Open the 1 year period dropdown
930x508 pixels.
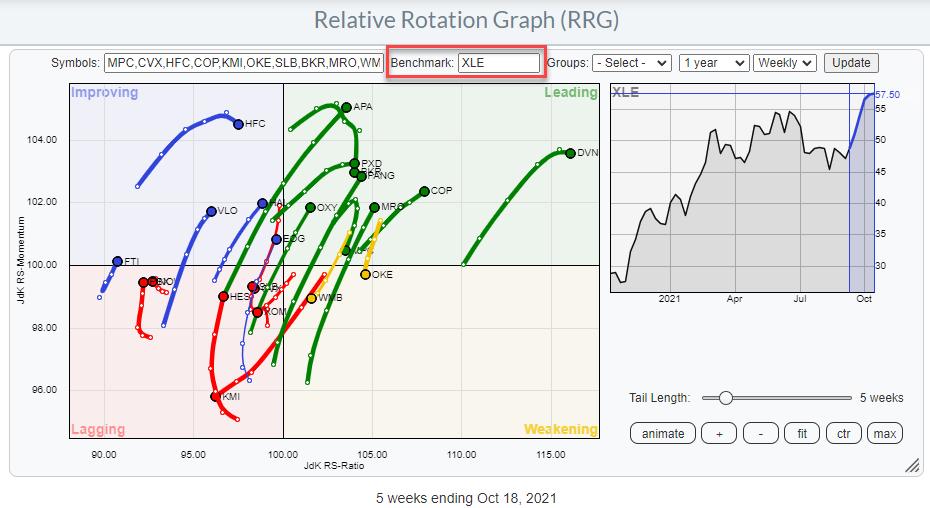coord(713,63)
